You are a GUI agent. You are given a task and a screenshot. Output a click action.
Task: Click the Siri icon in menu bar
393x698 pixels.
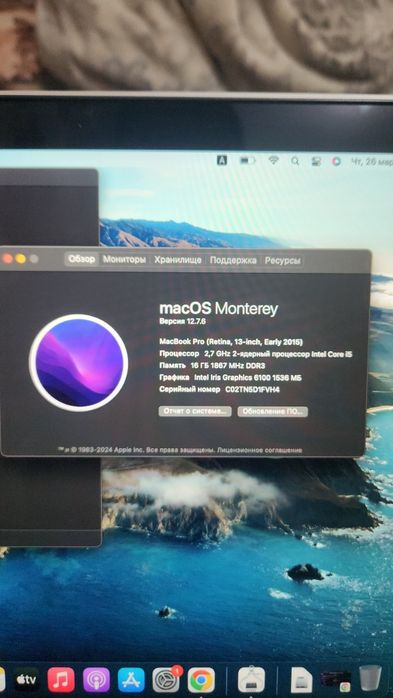point(336,161)
